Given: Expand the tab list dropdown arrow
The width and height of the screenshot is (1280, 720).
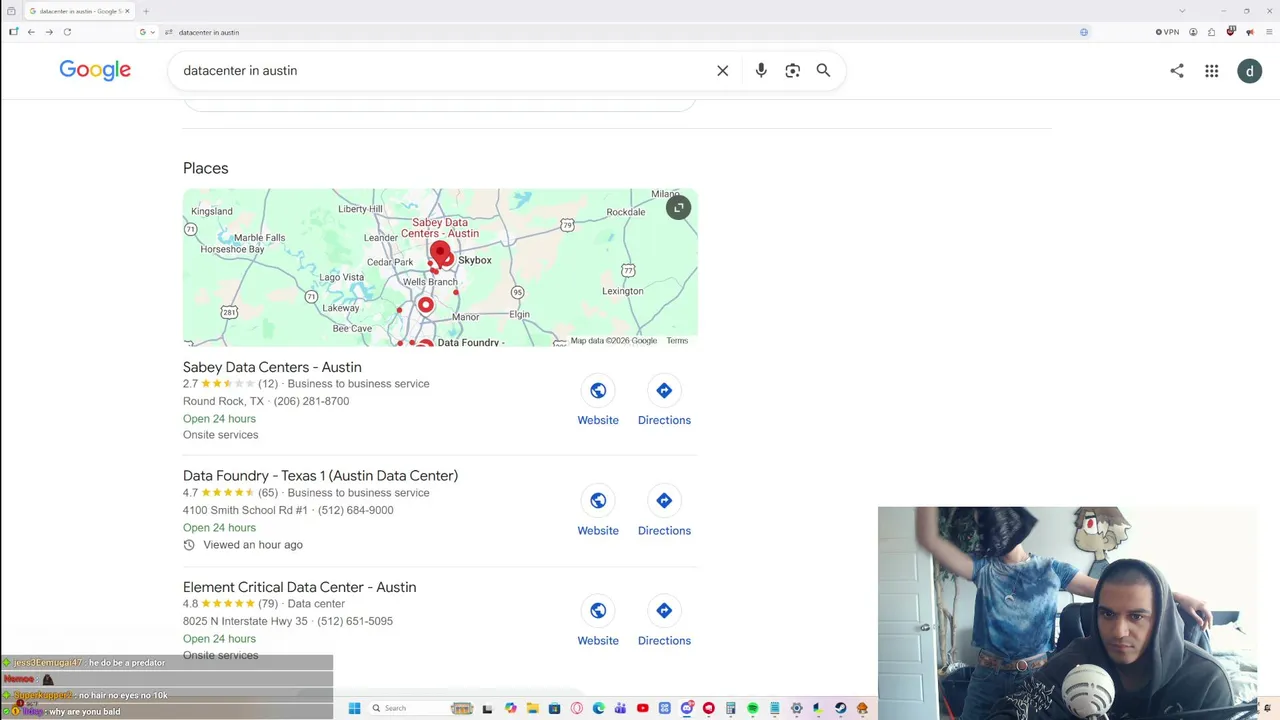Looking at the screenshot, I should 1182,11.
